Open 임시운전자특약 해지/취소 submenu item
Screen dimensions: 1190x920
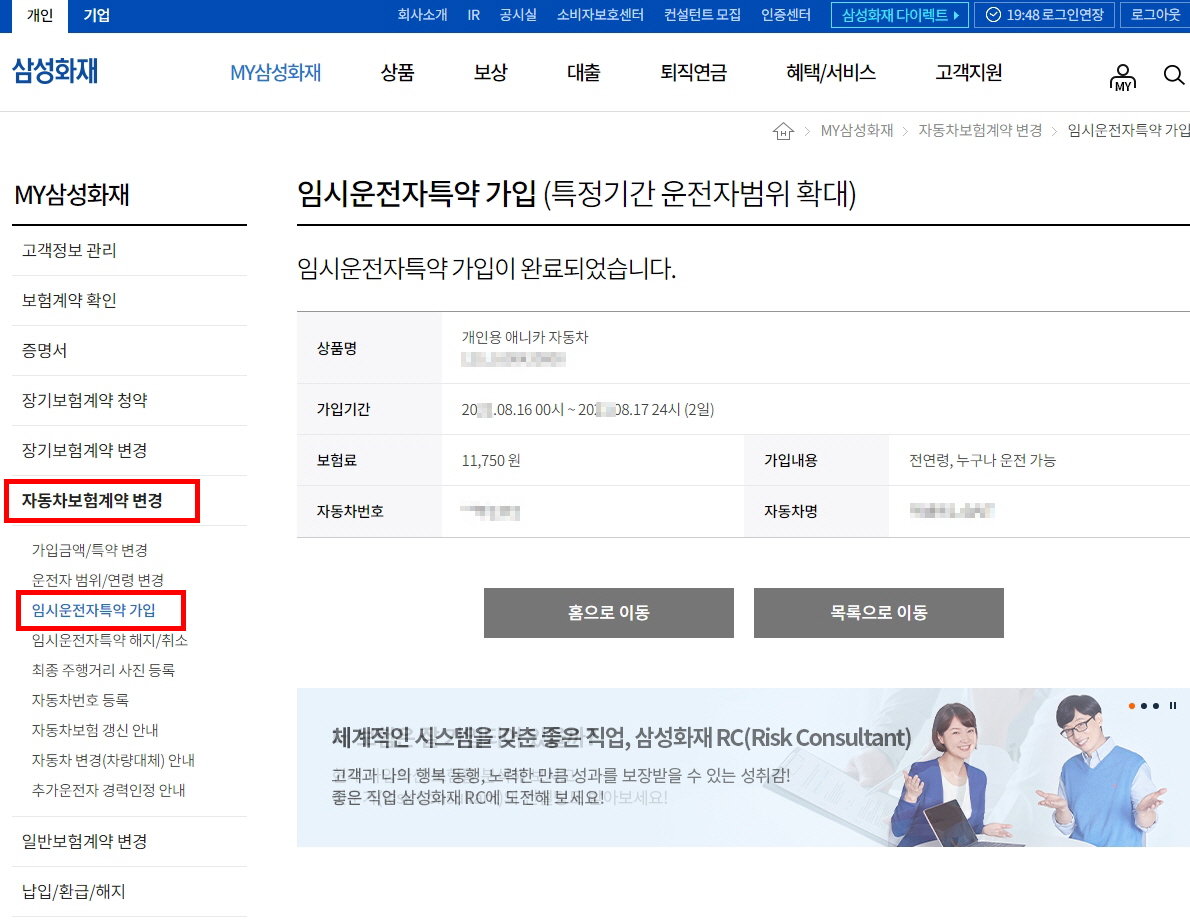pos(109,641)
